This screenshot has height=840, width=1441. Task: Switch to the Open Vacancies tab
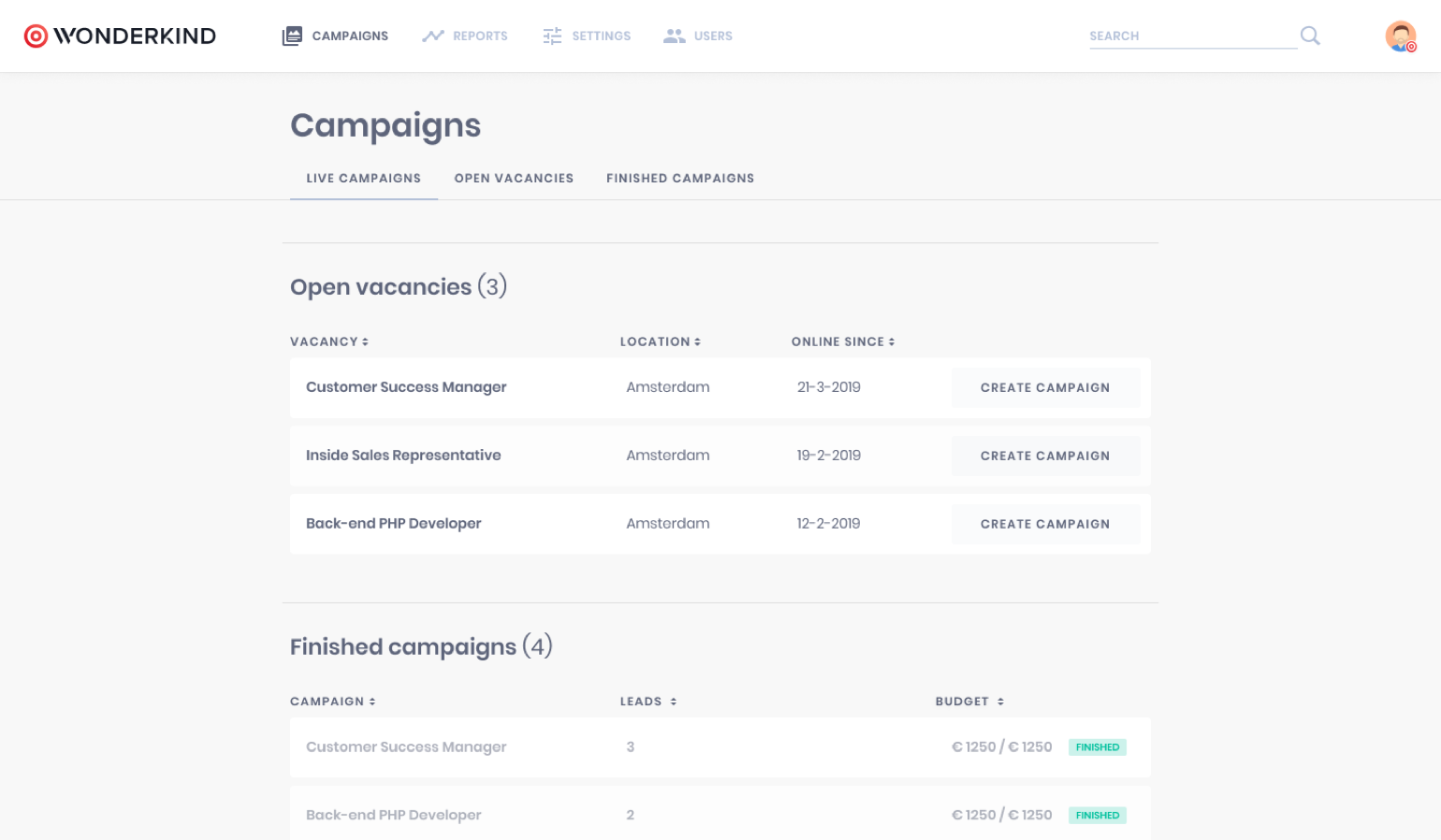[x=514, y=178]
